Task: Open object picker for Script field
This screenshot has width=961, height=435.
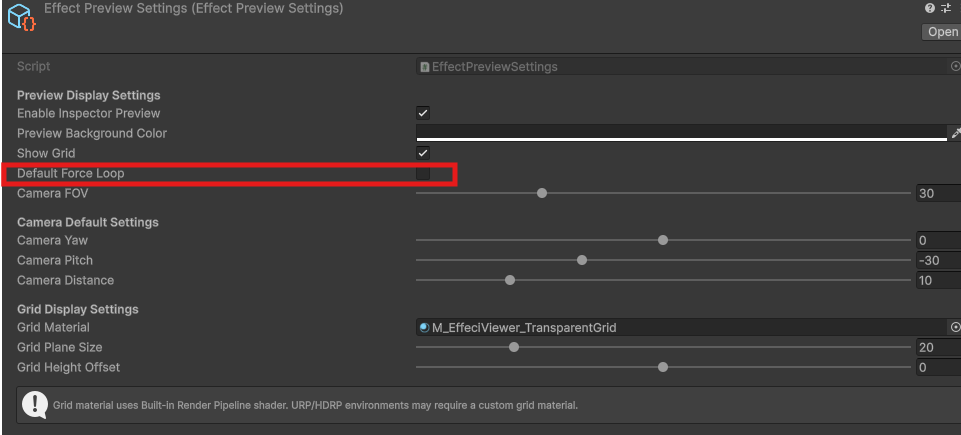Action: (954, 66)
